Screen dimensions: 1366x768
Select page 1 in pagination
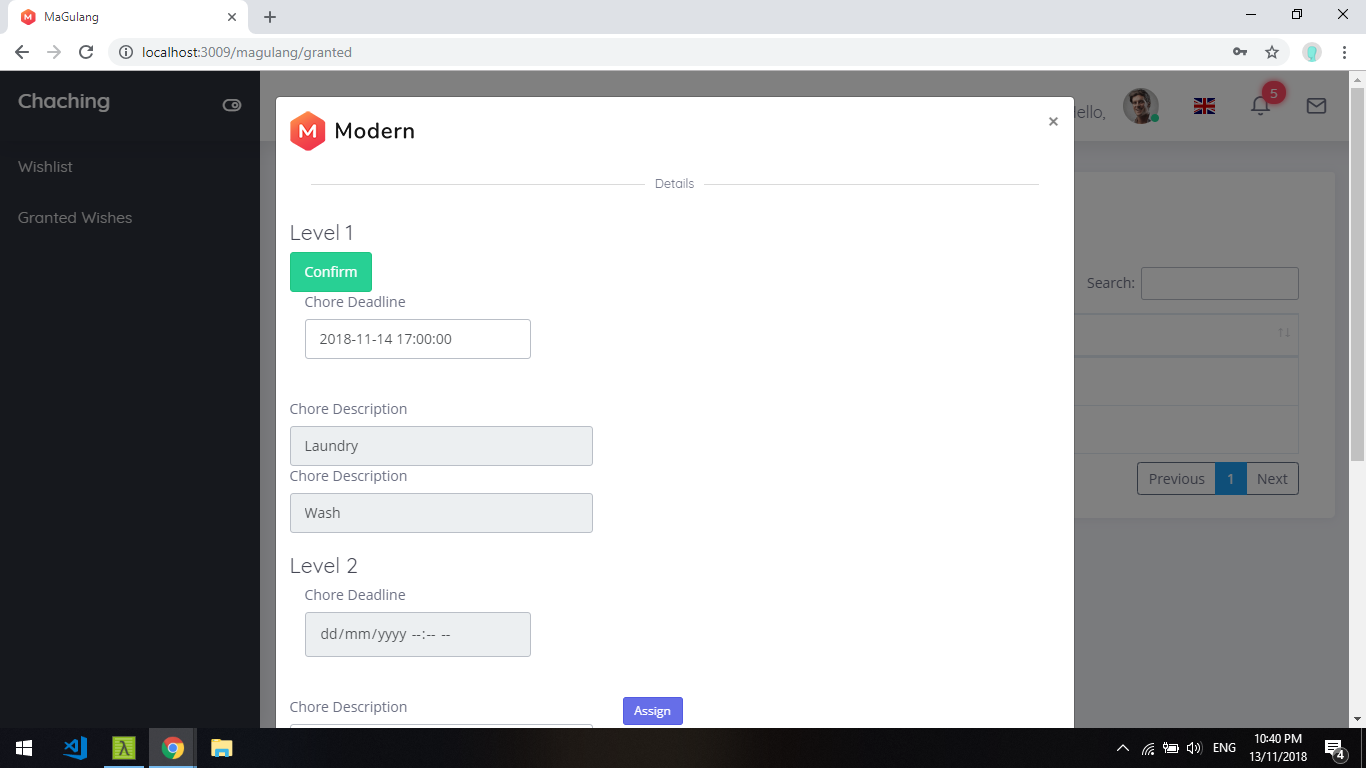pyautogui.click(x=1230, y=479)
